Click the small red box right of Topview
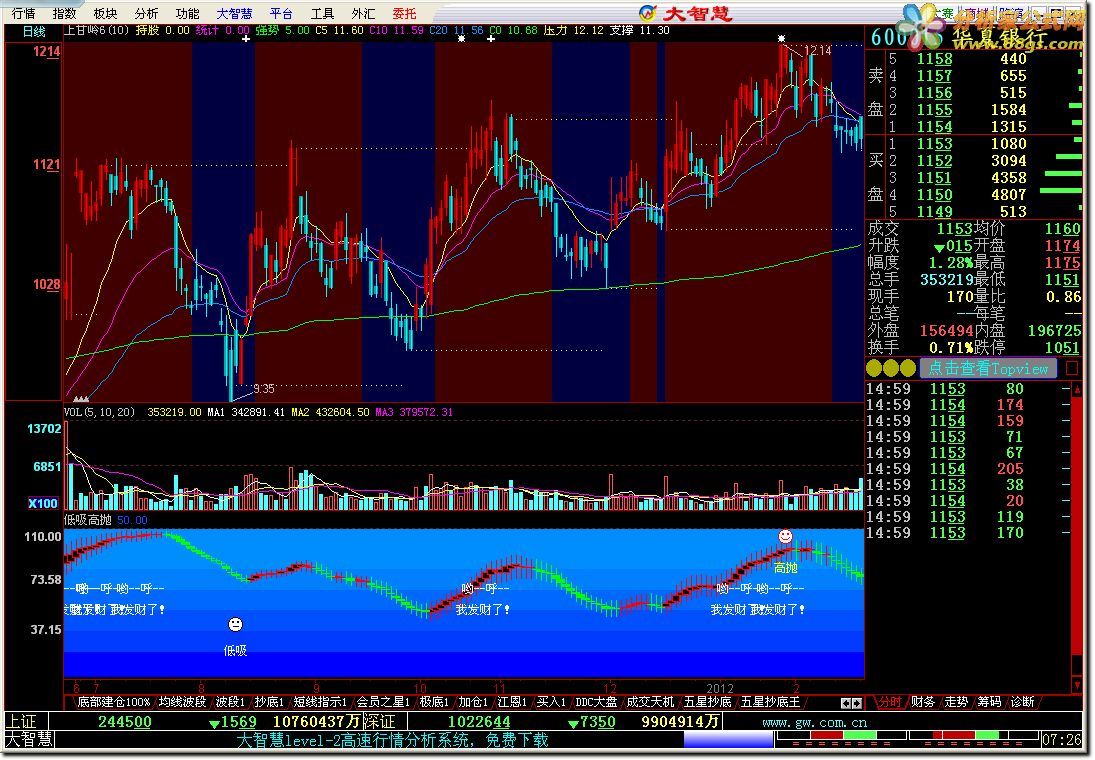 (x=1072, y=368)
